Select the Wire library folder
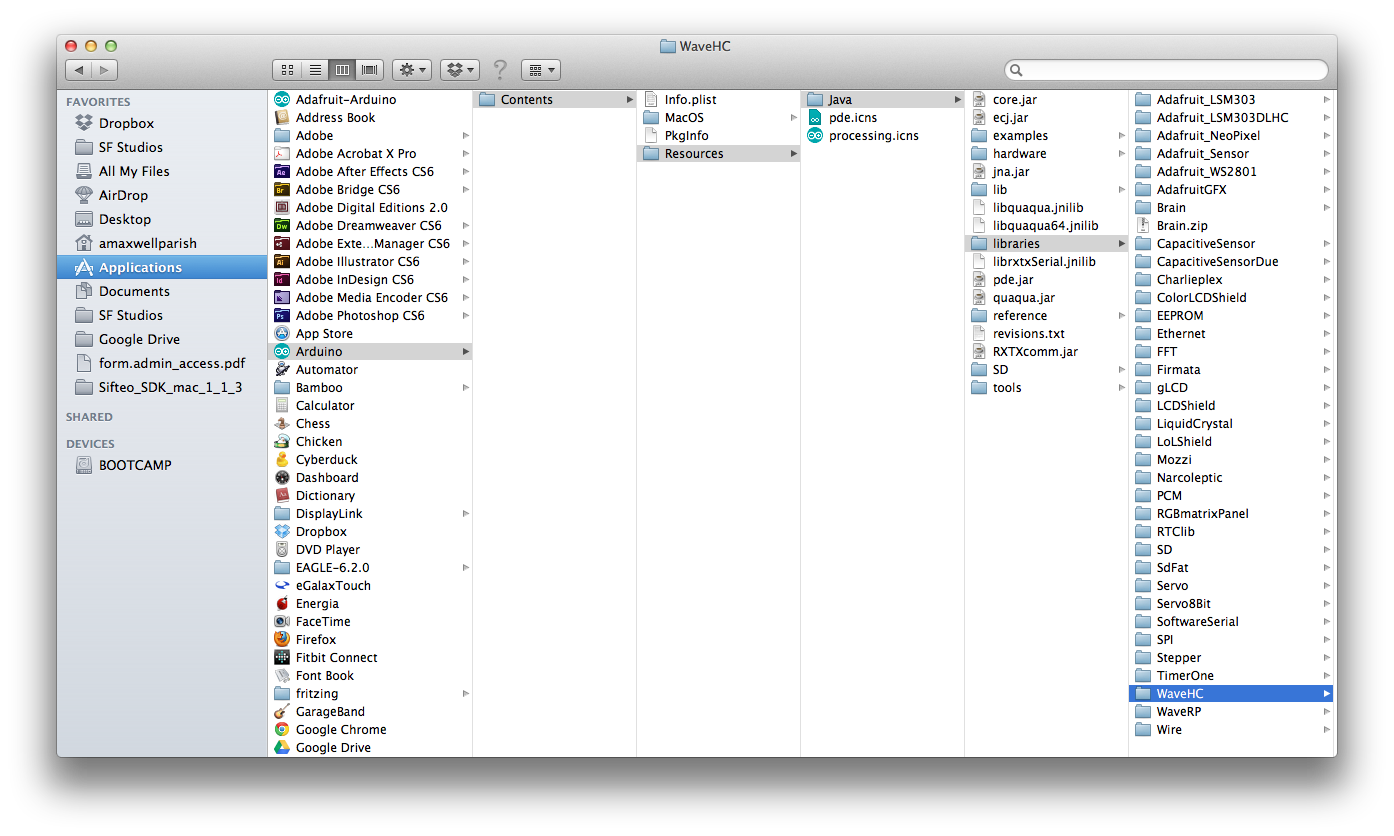Viewport: 1394px width, 836px height. point(1231,729)
